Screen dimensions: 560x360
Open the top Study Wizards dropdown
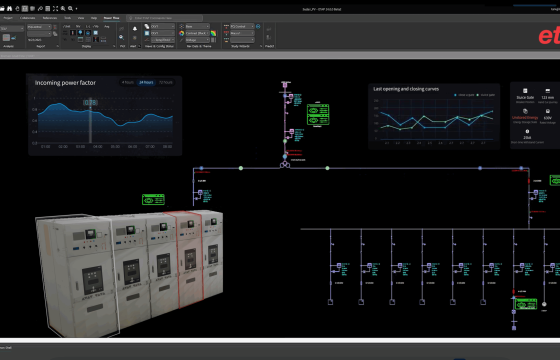[x=242, y=26]
